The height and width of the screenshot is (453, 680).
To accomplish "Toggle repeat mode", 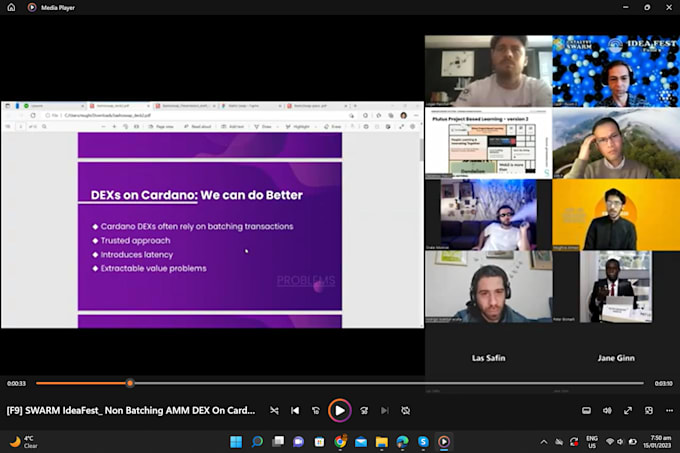I will coord(405,410).
